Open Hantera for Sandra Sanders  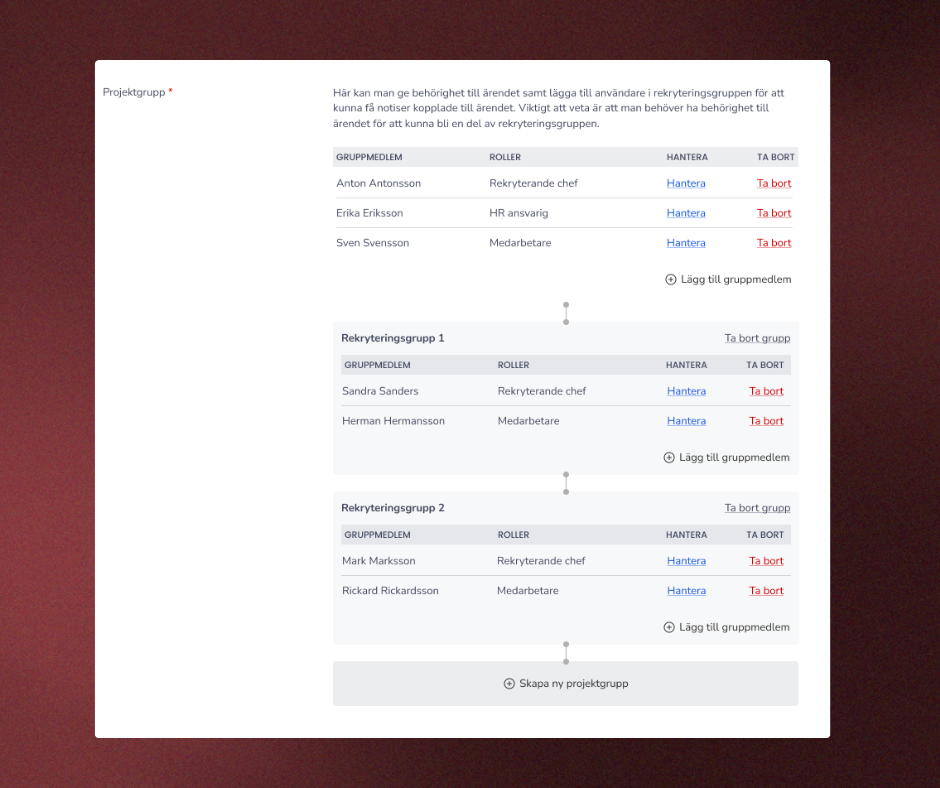click(x=686, y=392)
